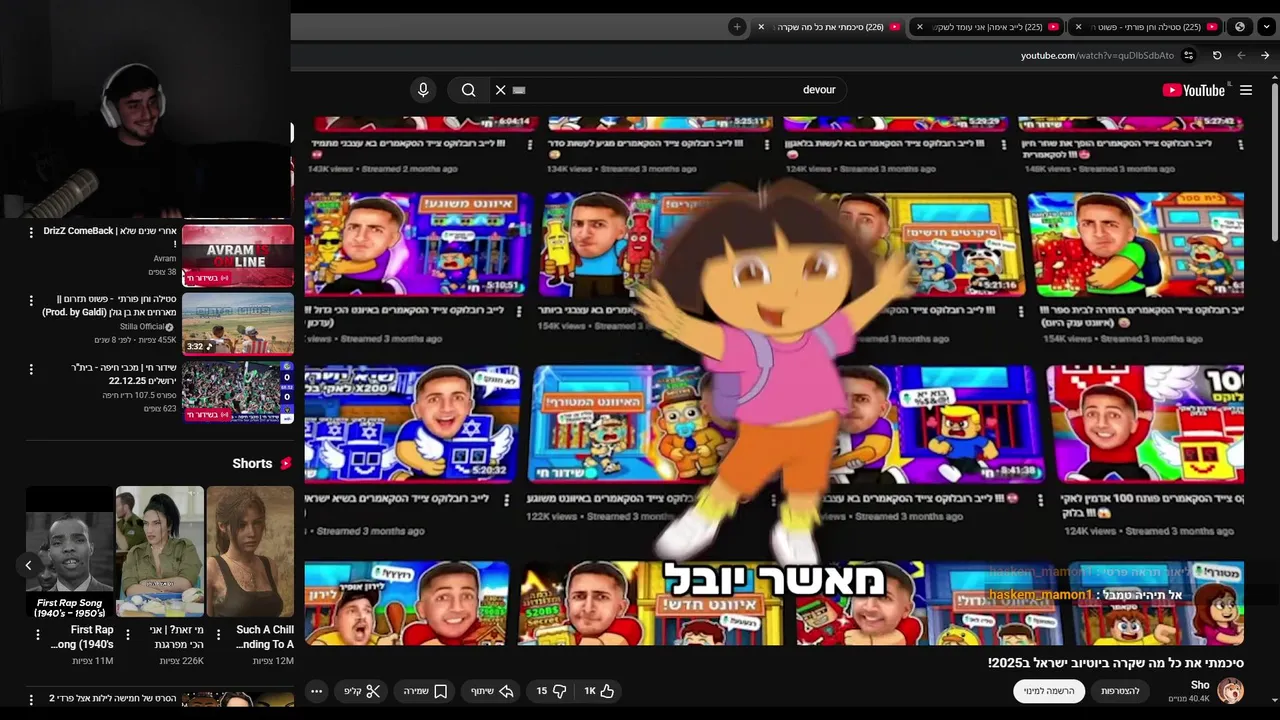Close the '(226) סיכמתי את כל מה שקרה' tab
Image resolution: width=1280 pixels, height=720 pixels.
[761, 27]
